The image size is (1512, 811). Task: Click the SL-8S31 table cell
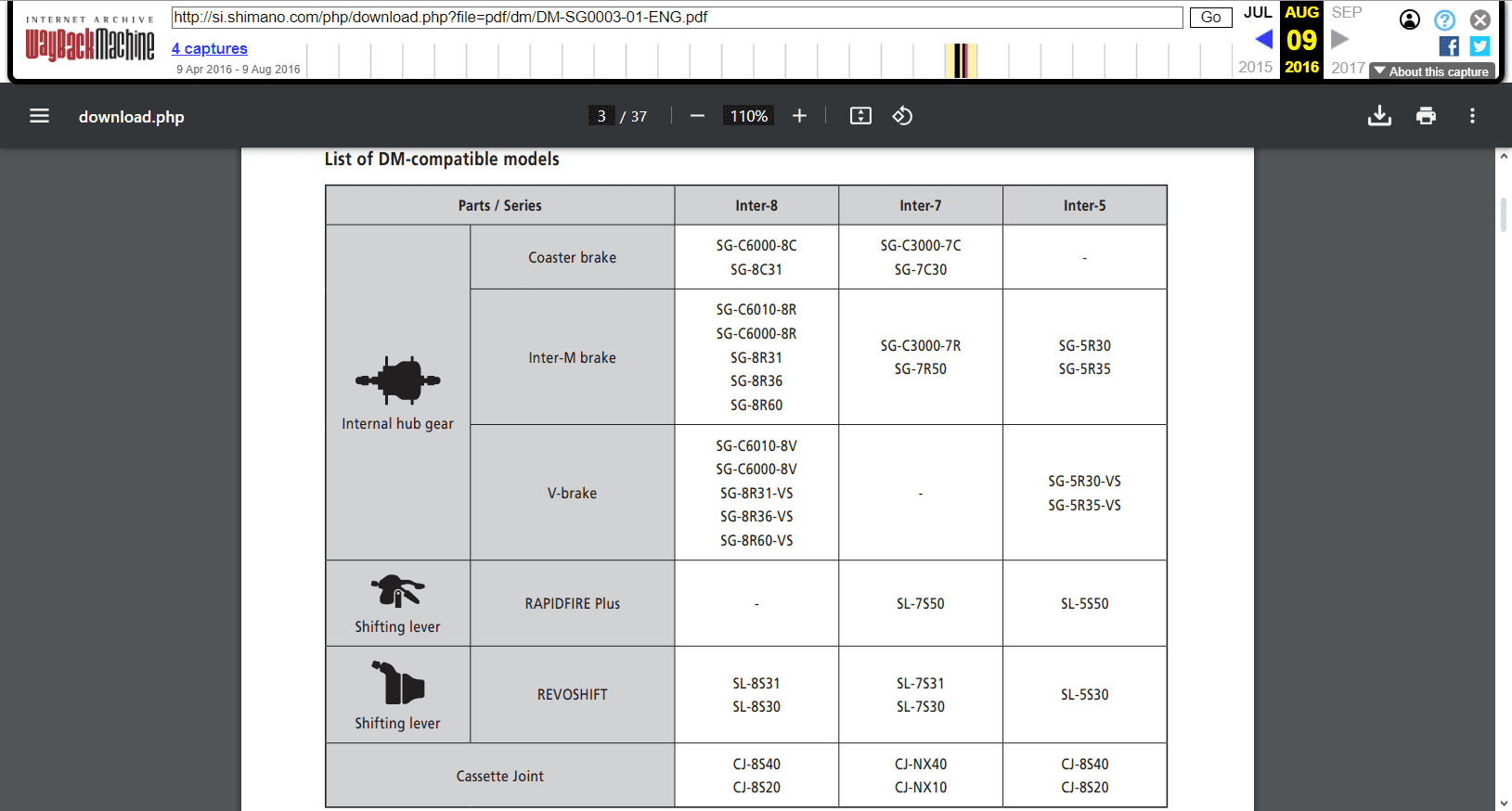point(756,684)
